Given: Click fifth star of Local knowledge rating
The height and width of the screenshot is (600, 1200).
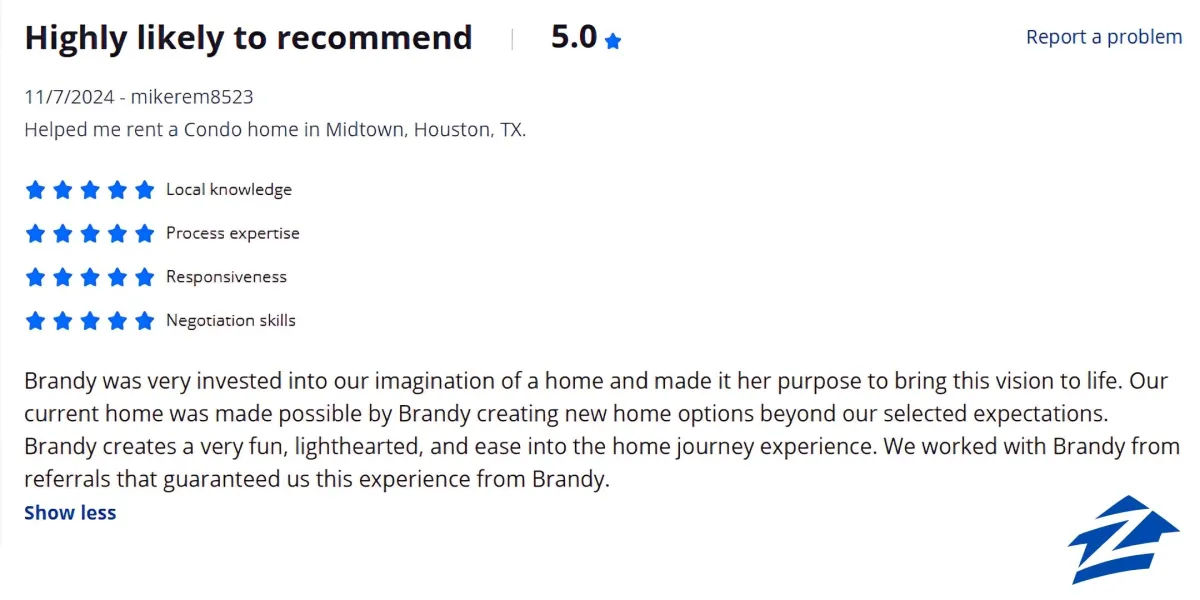Looking at the screenshot, I should (145, 190).
